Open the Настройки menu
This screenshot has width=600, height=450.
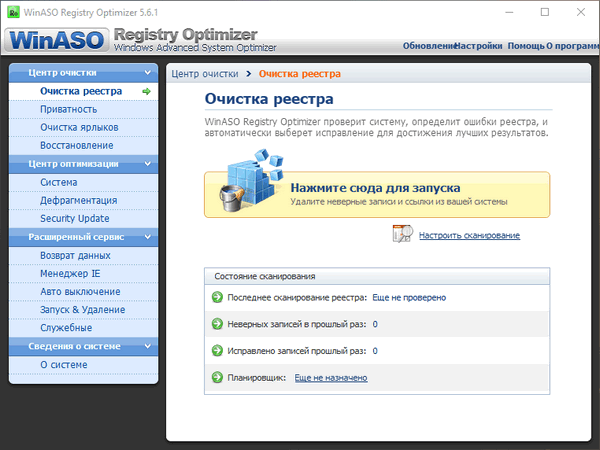(x=479, y=46)
